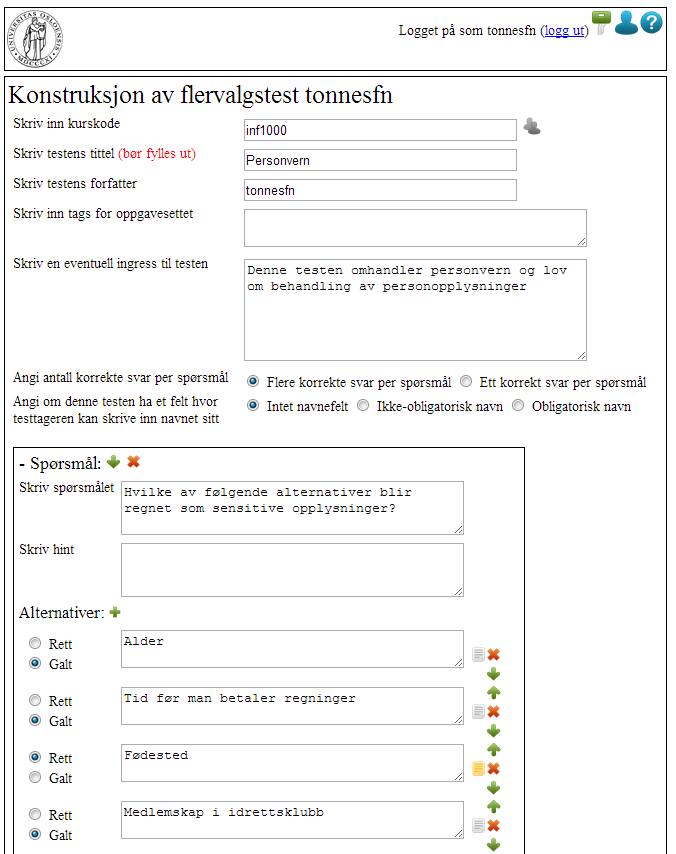Viewport: 676px width, 854px height.
Task: Delete the question using the red cross
Action: pos(135,461)
